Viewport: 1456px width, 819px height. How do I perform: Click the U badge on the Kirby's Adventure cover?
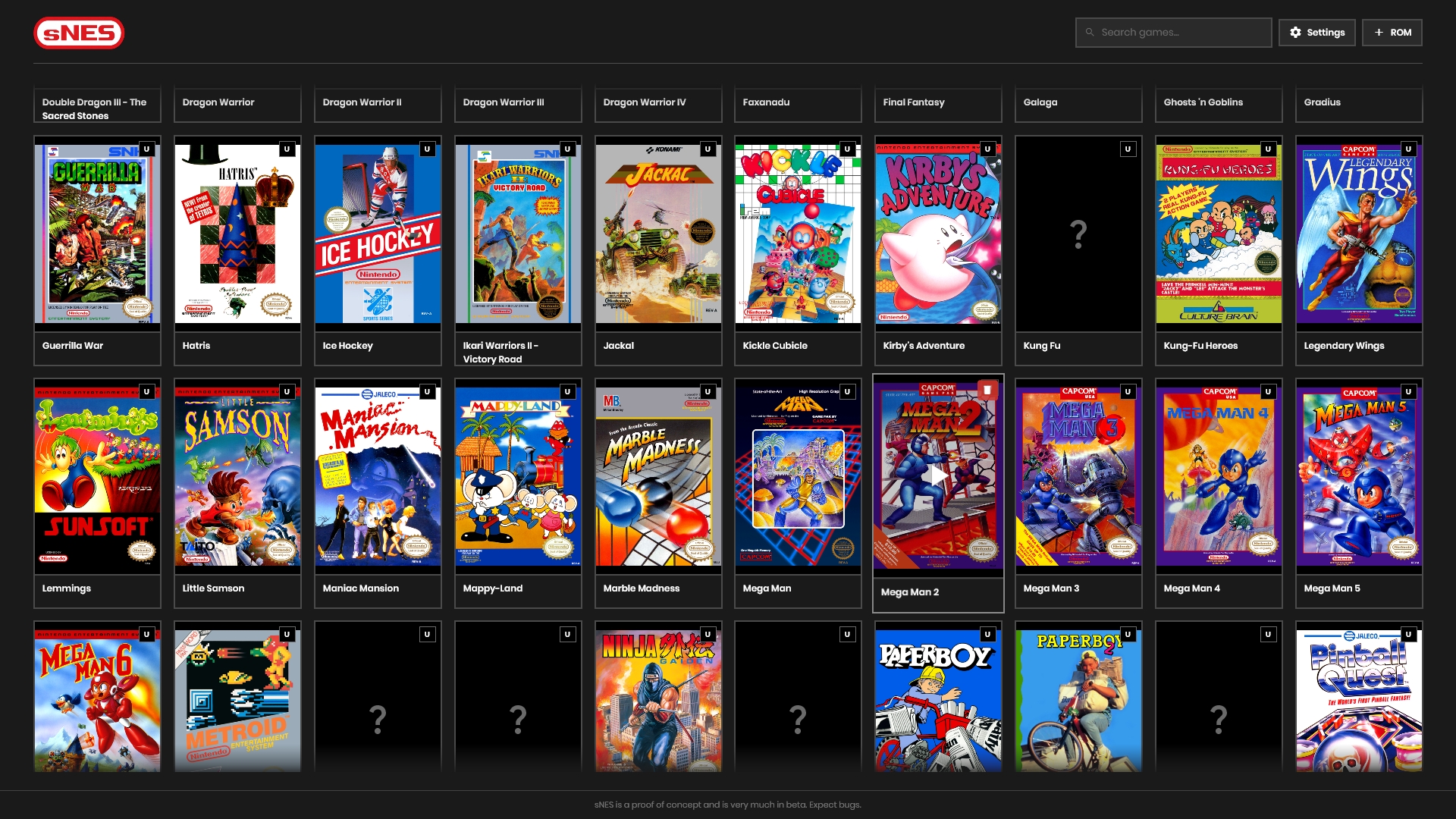pos(987,149)
